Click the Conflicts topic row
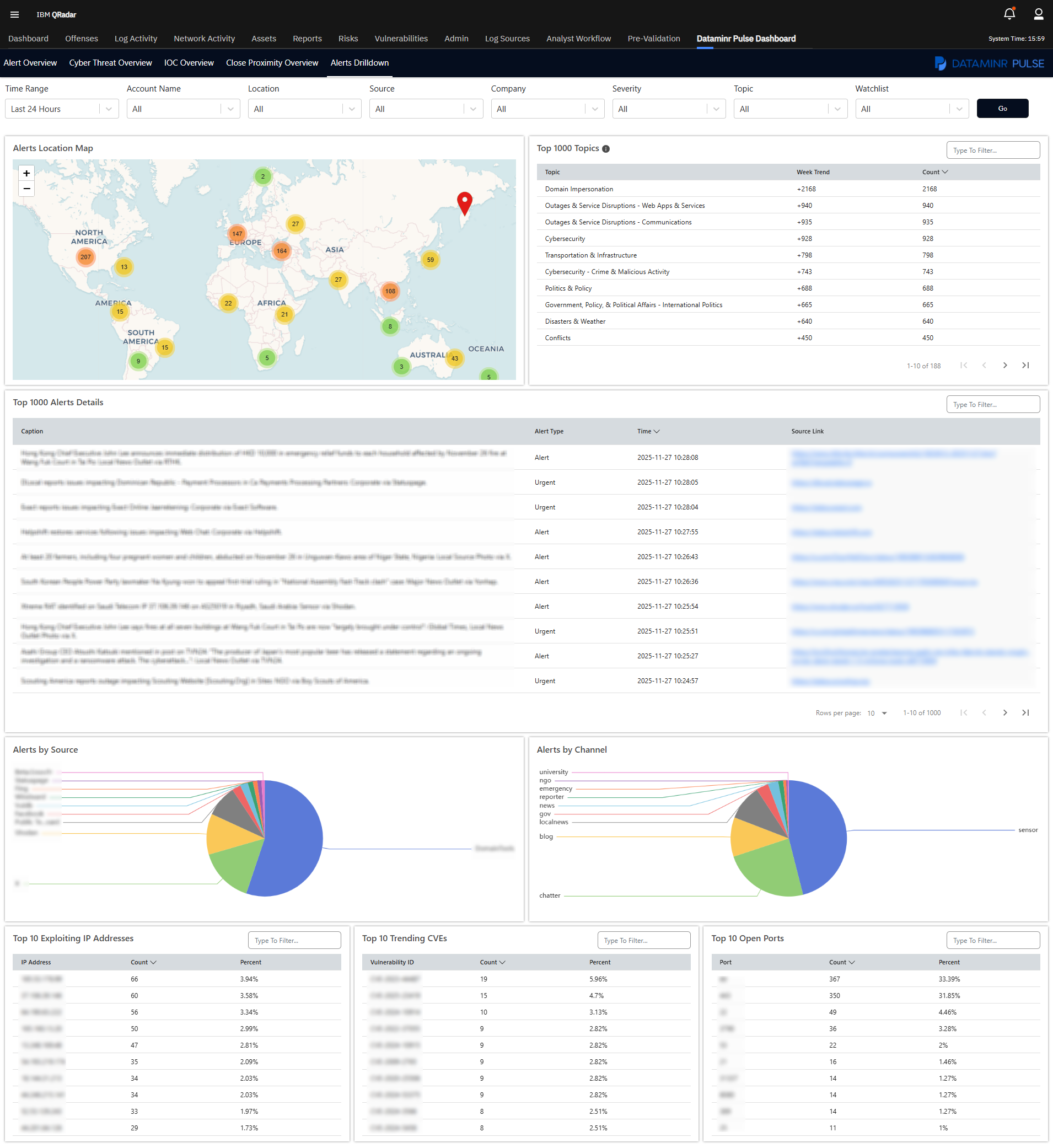 [788, 338]
